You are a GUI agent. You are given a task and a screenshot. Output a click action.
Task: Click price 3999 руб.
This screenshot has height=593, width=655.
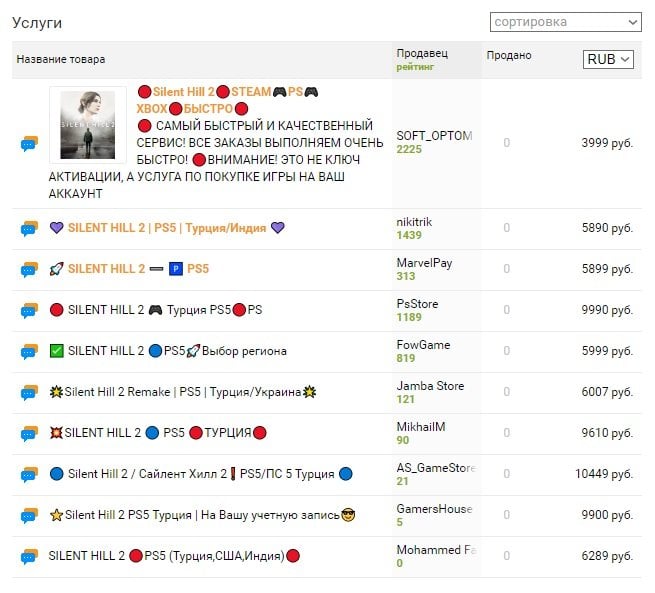pyautogui.click(x=607, y=143)
